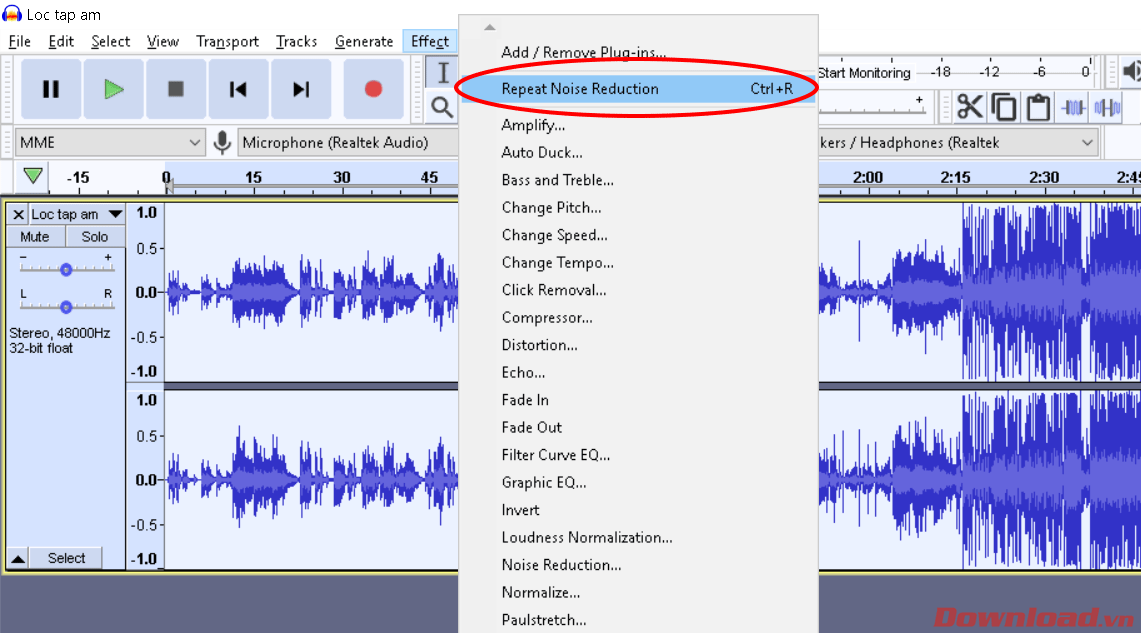The height and width of the screenshot is (633, 1141).
Task: Choose Repeat Noise Reduction from the Effect menu
Action: 578,88
